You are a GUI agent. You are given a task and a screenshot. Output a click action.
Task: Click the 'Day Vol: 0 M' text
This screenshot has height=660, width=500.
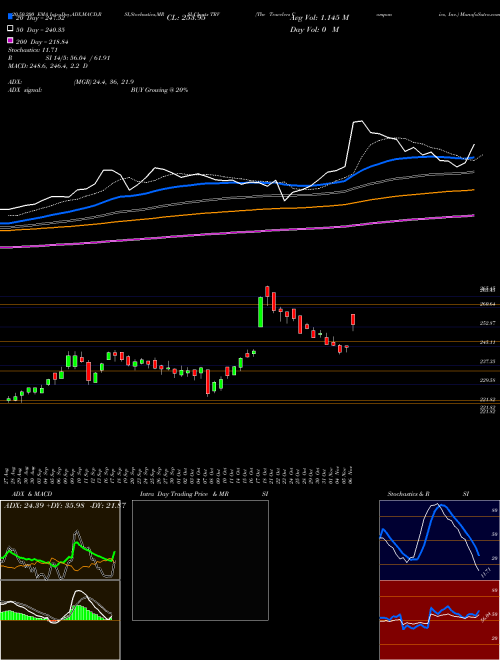click(x=314, y=29)
